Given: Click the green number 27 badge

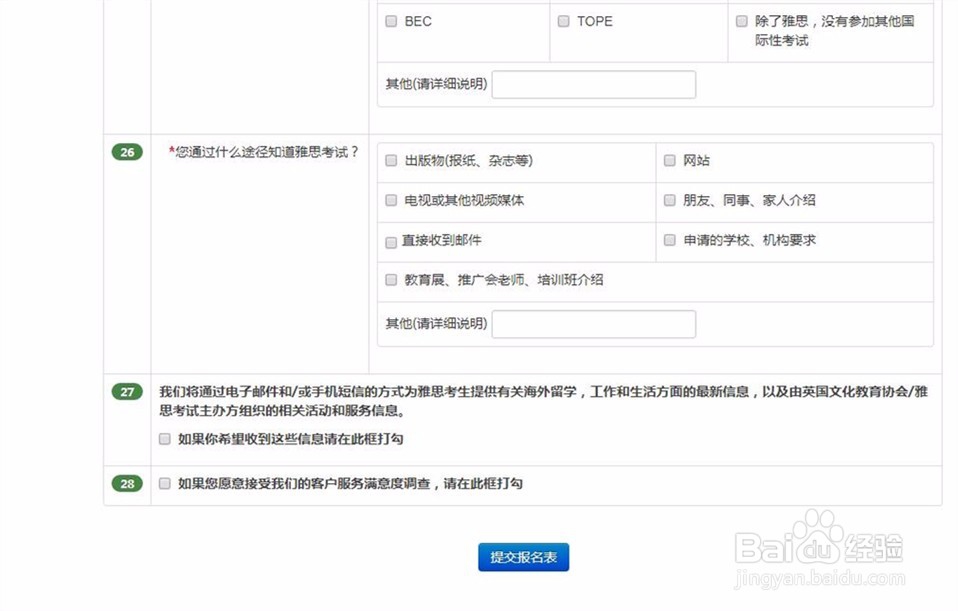Looking at the screenshot, I should coord(127,392).
